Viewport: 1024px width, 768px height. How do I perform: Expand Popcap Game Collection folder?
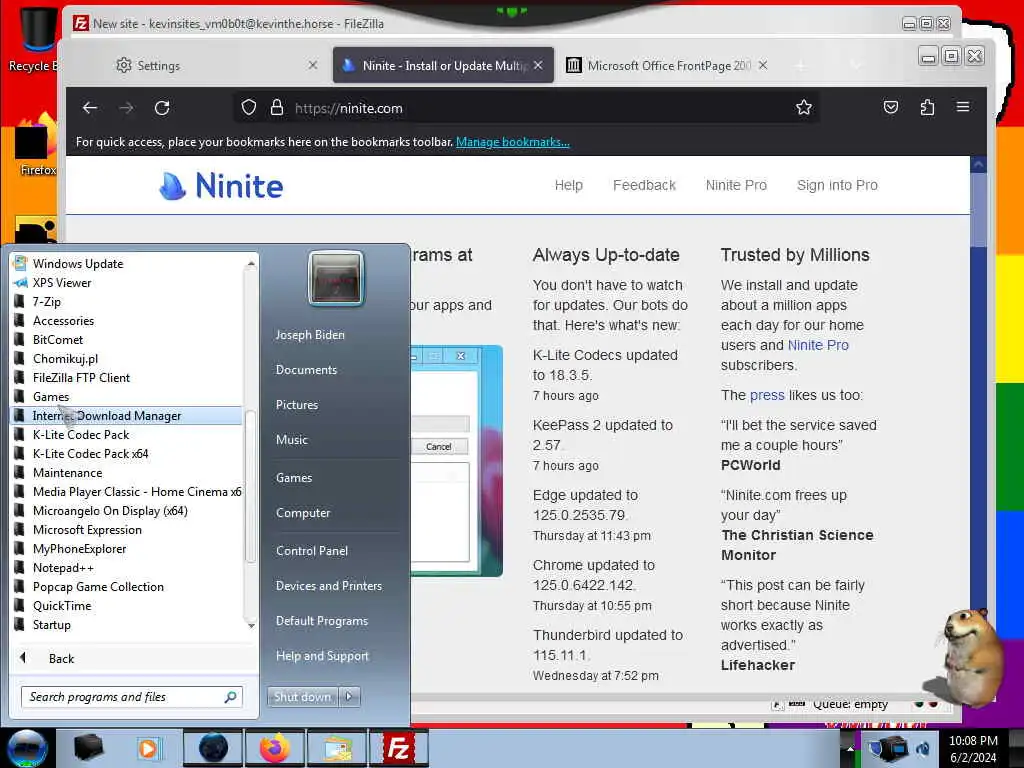point(127,586)
